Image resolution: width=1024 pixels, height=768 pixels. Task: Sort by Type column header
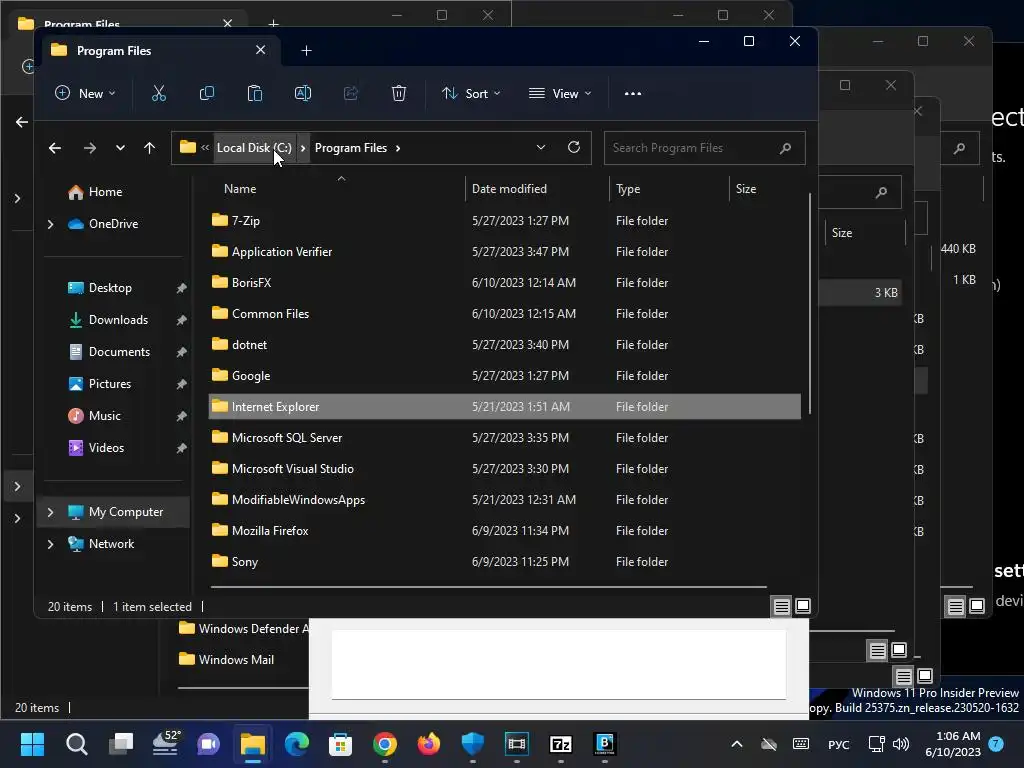[628, 189]
